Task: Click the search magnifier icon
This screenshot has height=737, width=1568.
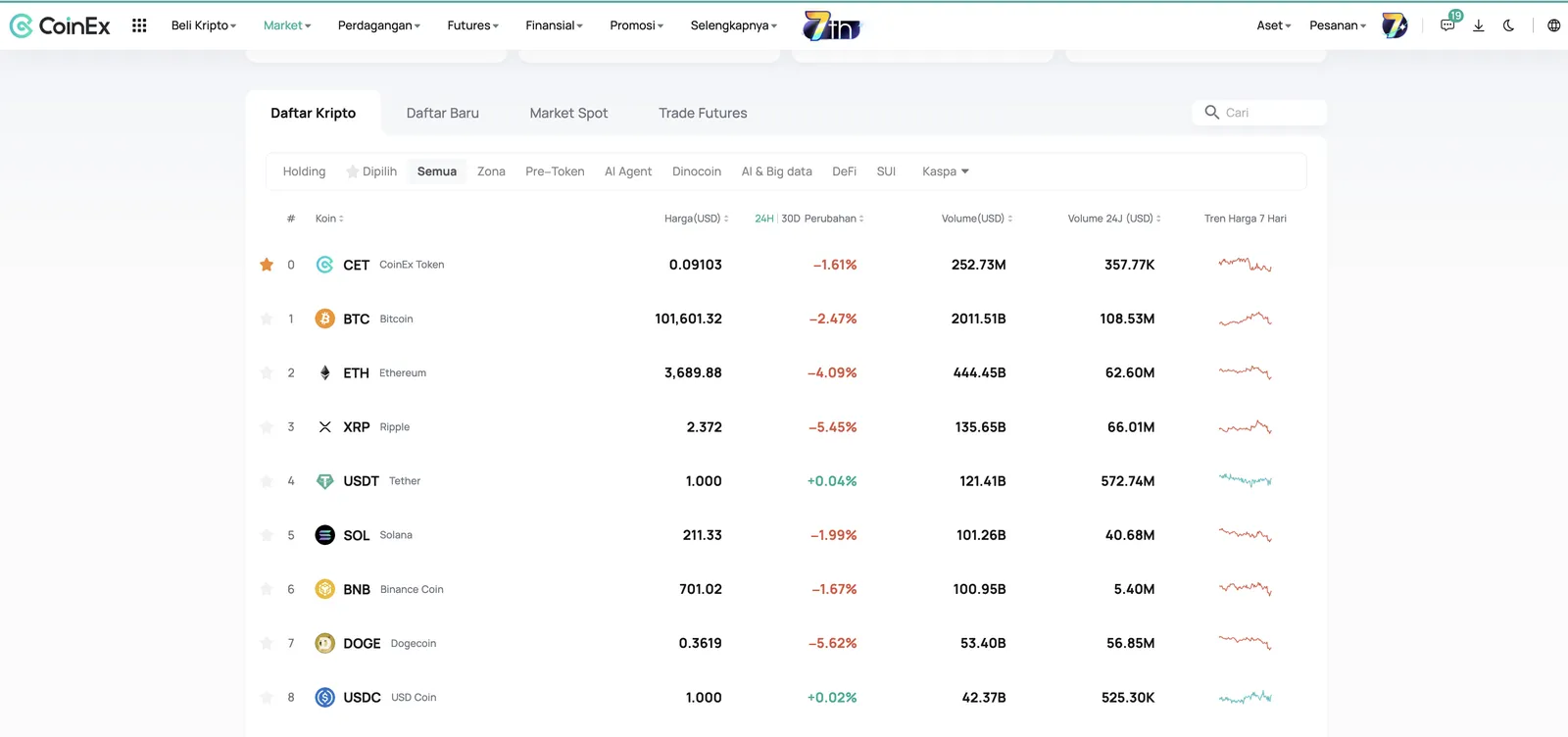Action: [x=1212, y=113]
